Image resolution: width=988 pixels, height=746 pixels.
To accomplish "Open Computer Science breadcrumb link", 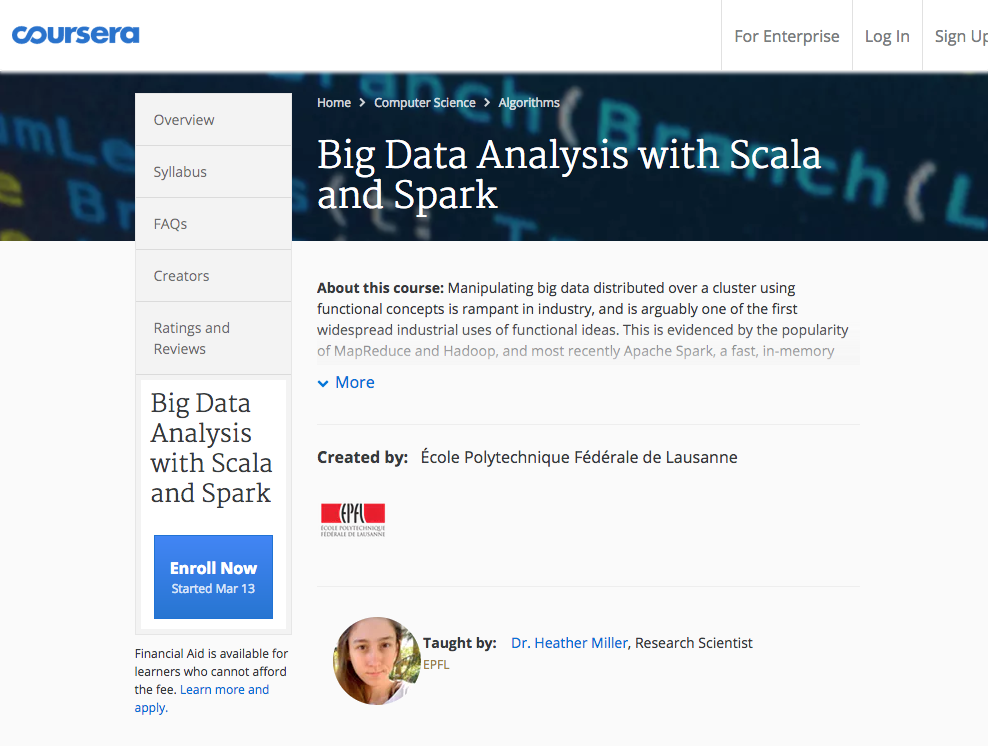I will [425, 103].
